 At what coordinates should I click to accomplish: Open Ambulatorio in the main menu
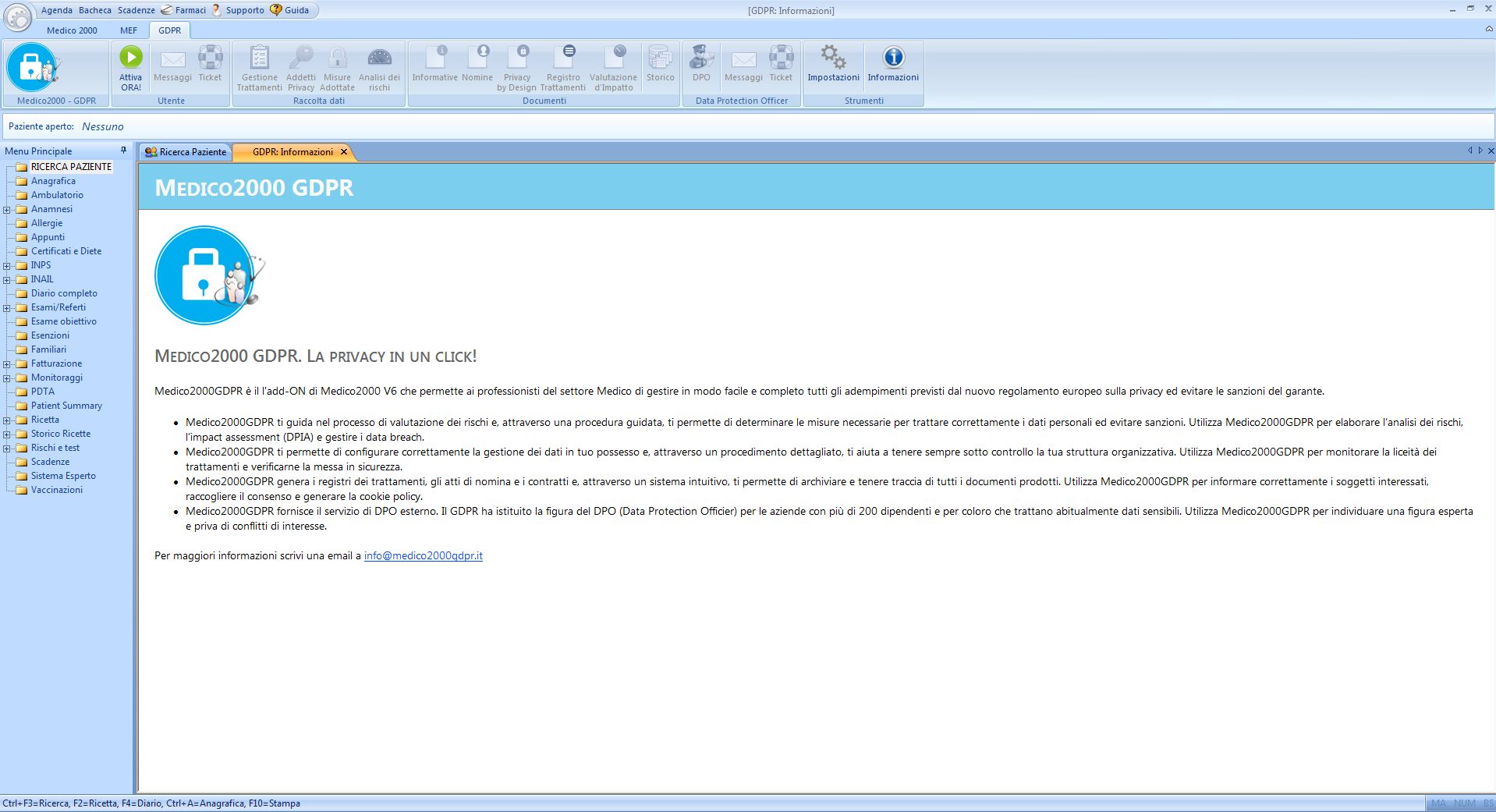pyautogui.click(x=57, y=195)
